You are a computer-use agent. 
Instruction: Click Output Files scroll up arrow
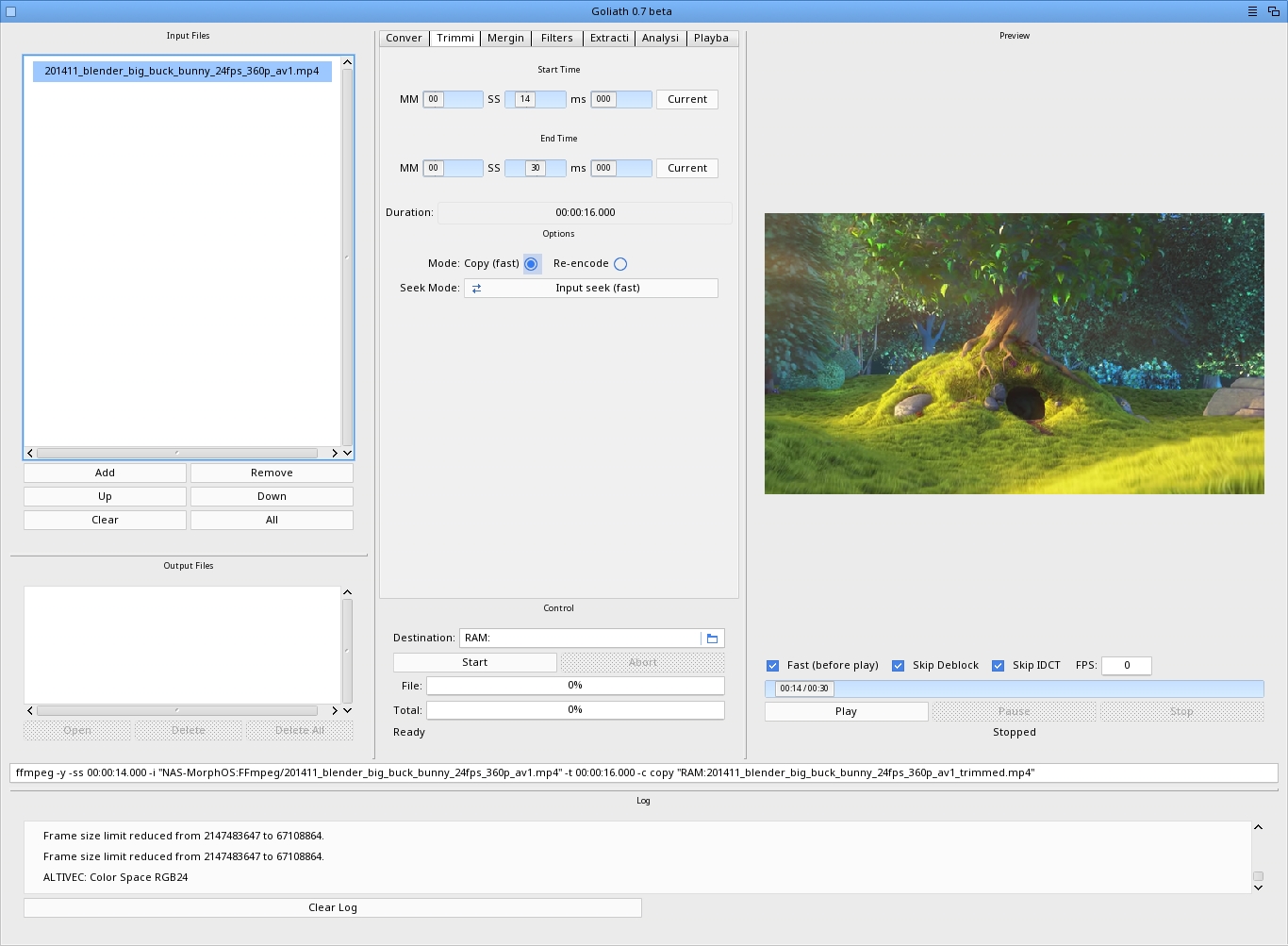click(347, 592)
